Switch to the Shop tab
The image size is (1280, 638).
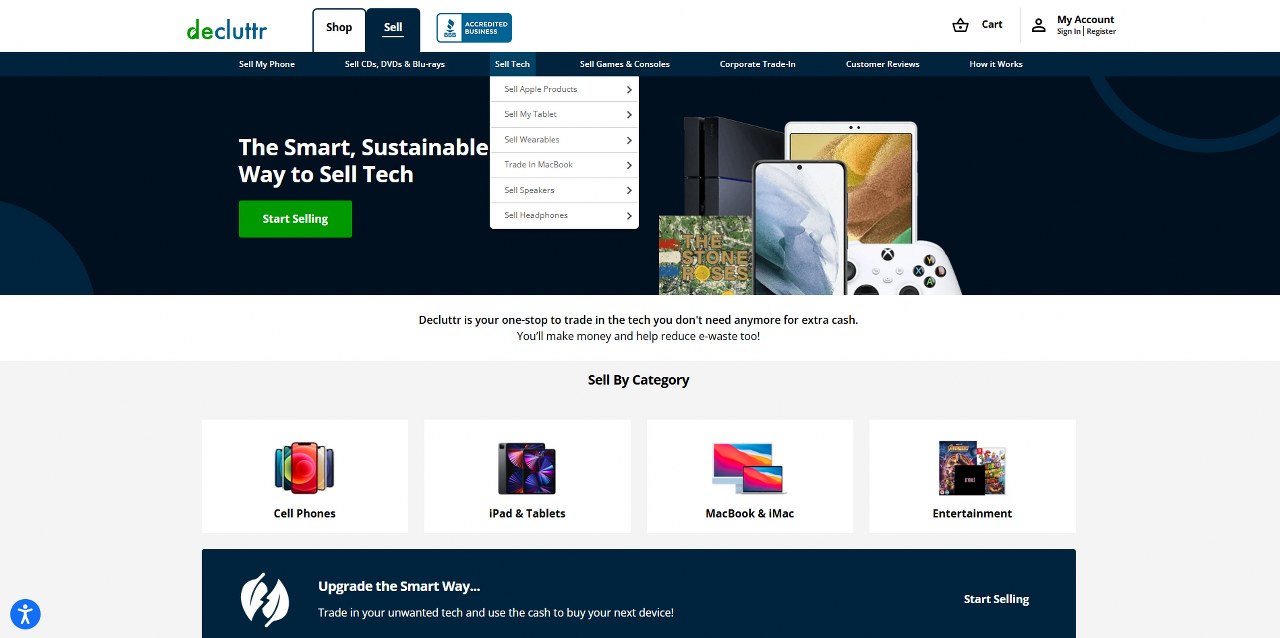click(339, 29)
